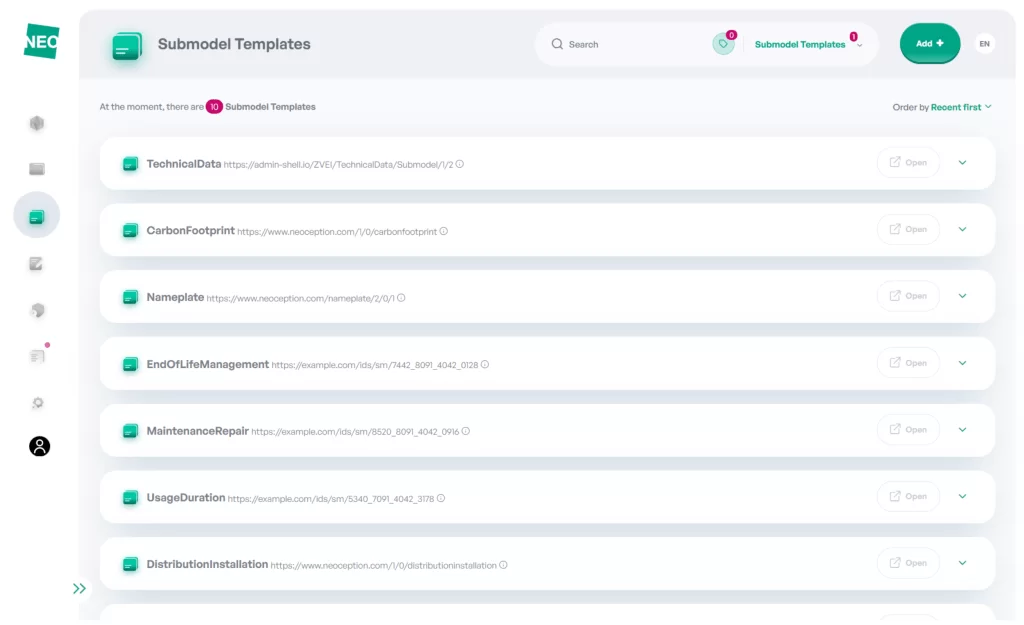This screenshot has width=1024, height=625.
Task: Click the 8520_8091_4042_0916 example URL
Action: (355, 432)
